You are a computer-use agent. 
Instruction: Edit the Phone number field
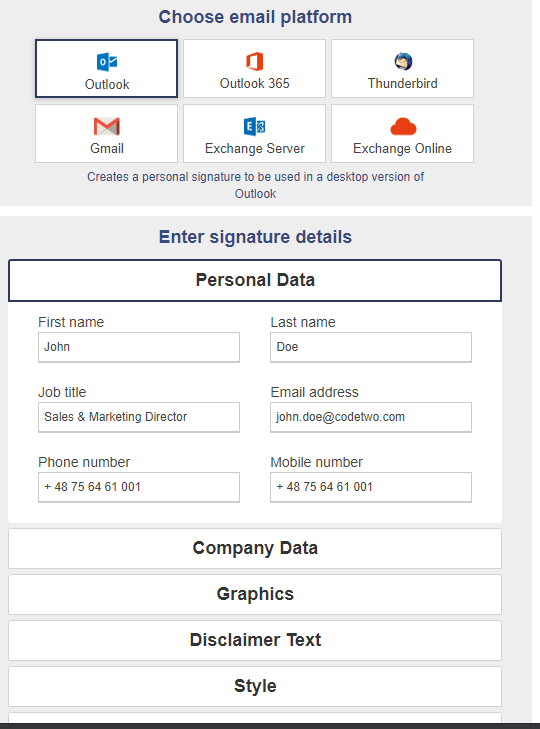point(139,487)
